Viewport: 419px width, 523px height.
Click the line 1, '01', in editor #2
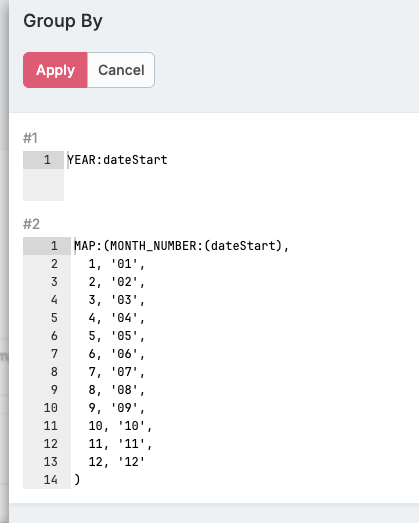pyautogui.click(x=116, y=264)
